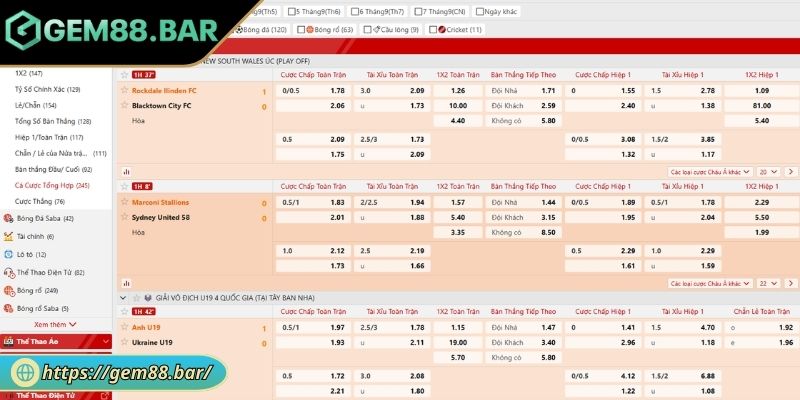The image size is (800, 400).
Task: Click the Thể Thao Điện Tử esports icon
Action: 8,272
